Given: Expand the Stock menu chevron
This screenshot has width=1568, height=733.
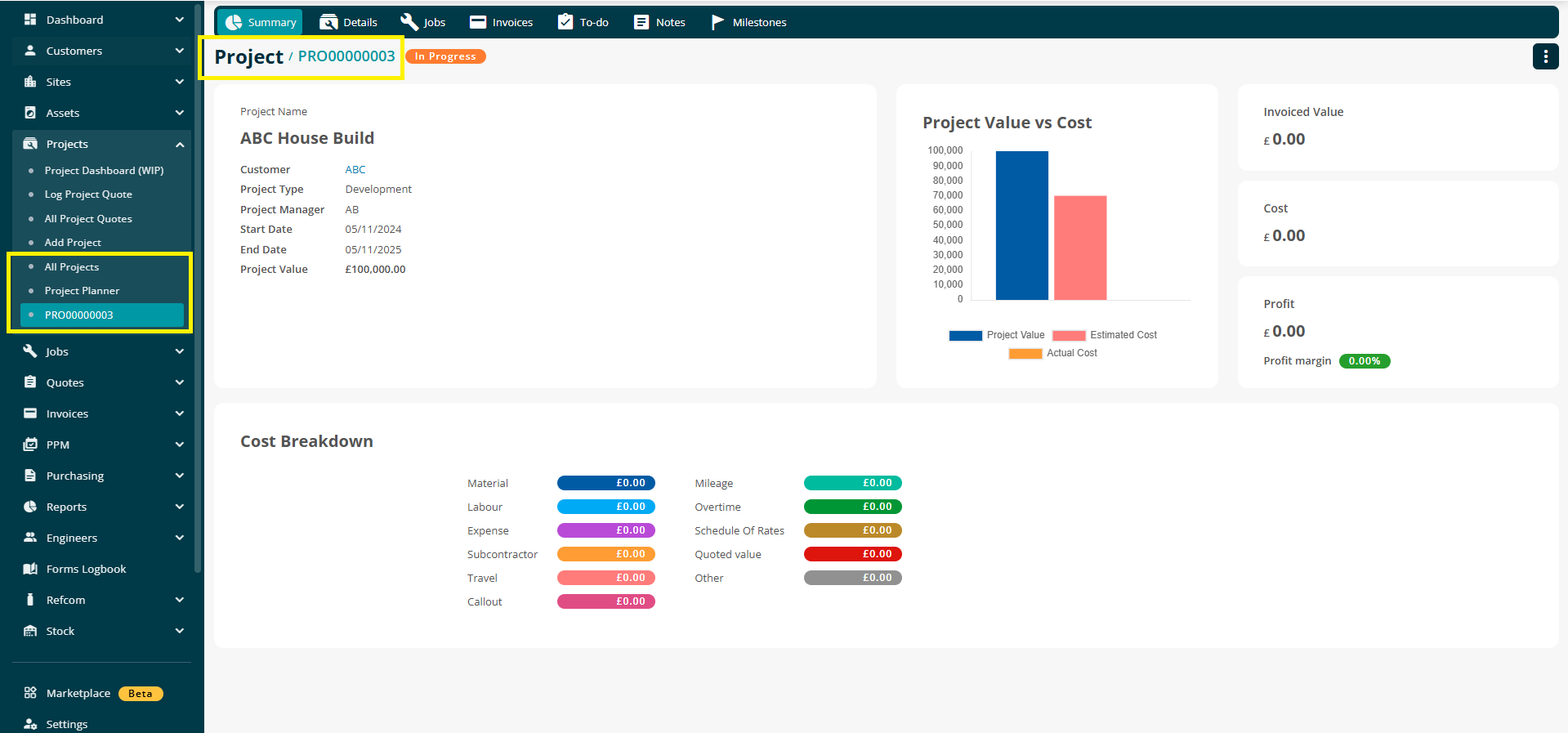Looking at the screenshot, I should (x=180, y=631).
